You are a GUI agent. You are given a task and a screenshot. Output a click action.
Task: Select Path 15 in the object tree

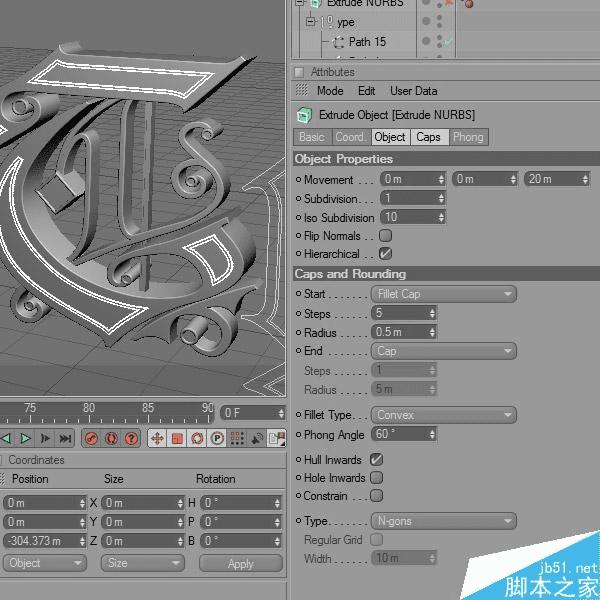pyautogui.click(x=367, y=42)
